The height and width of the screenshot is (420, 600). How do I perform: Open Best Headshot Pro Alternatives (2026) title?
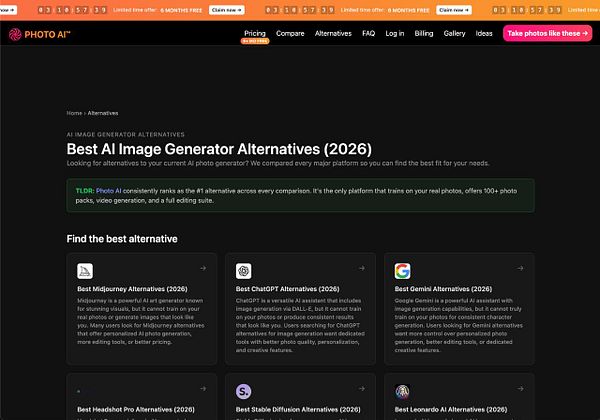coord(136,409)
